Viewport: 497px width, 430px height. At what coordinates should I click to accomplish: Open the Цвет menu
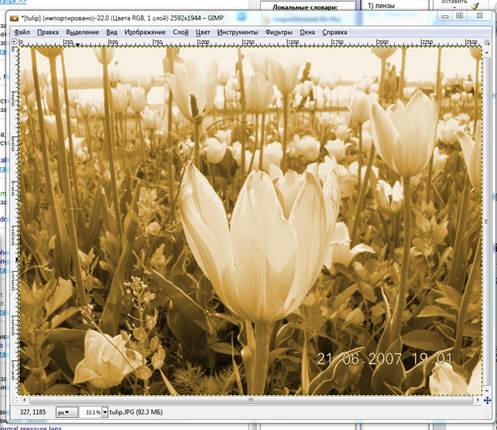pos(202,32)
